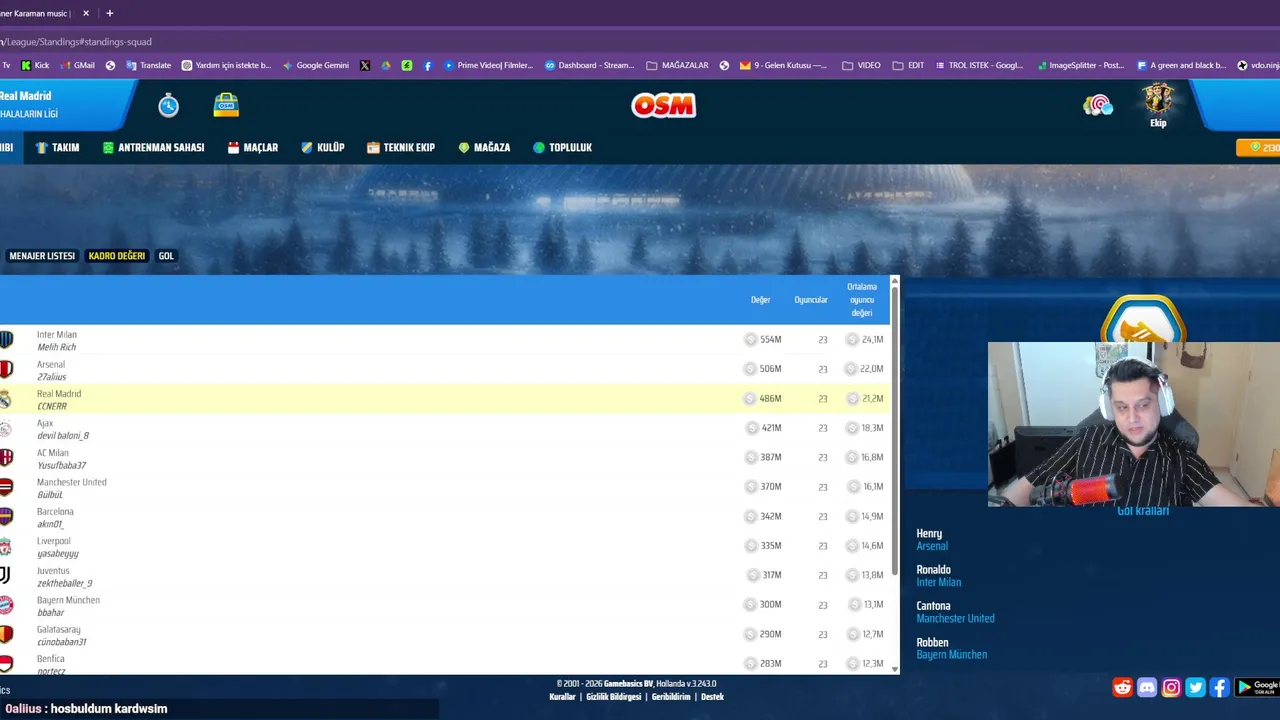Open the MAÇLAR menu
Screen dimensions: 1280x720
point(253,147)
